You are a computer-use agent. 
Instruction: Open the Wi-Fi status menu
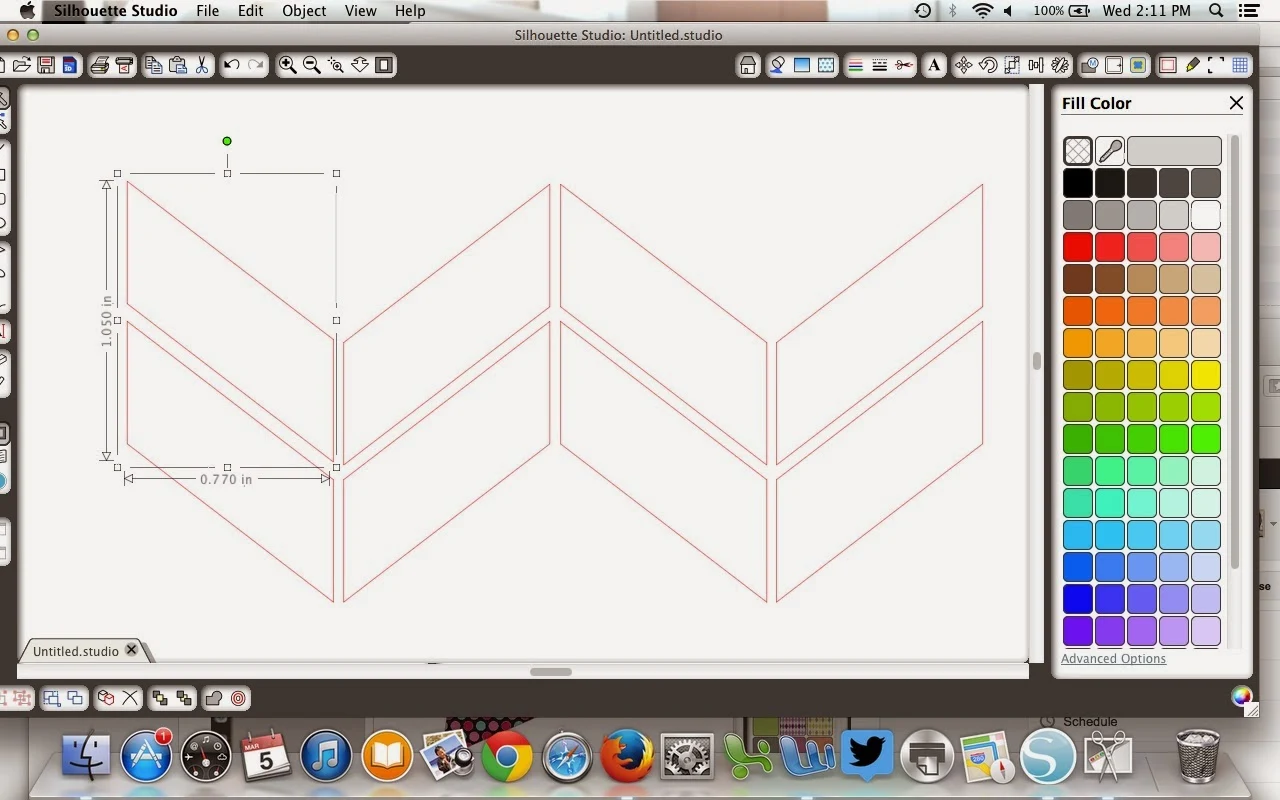tap(982, 11)
